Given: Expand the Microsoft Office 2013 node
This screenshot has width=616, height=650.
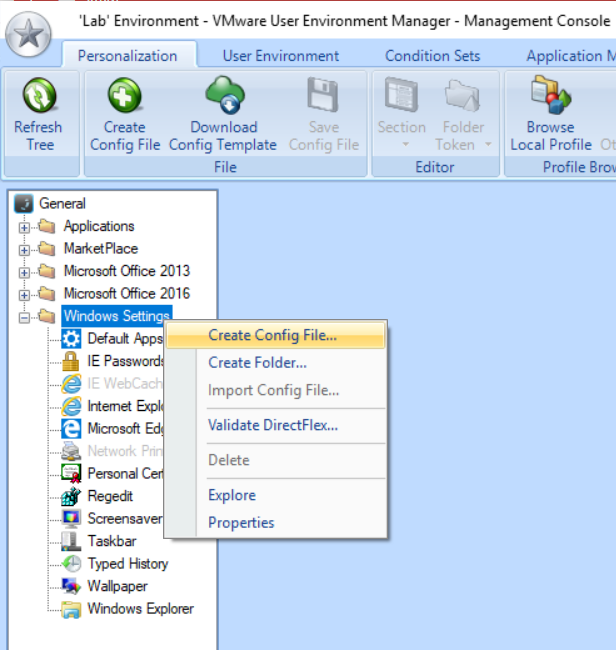Looking at the screenshot, I should click(x=24, y=272).
